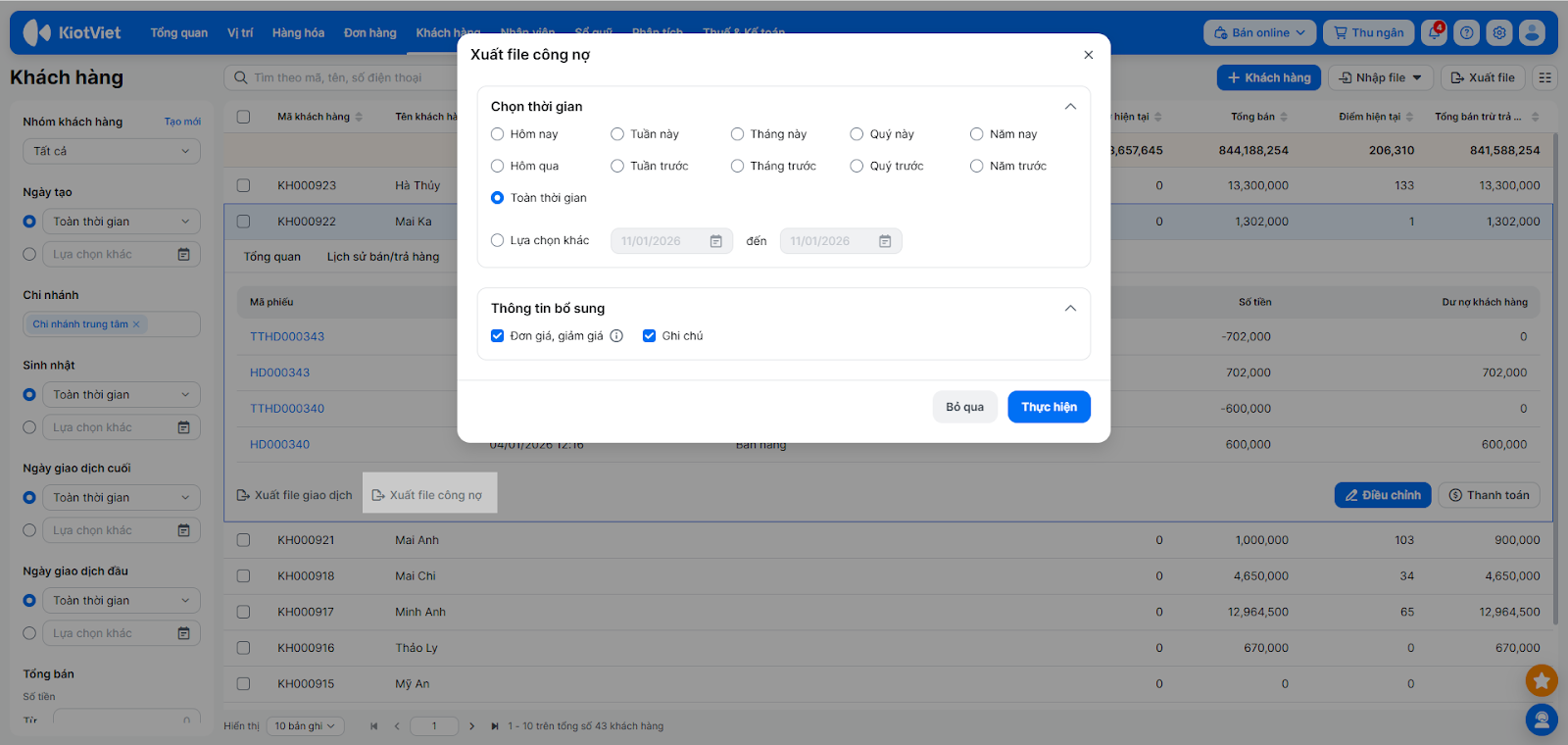
Task: Click the Thu ngân button
Action: (x=1368, y=32)
